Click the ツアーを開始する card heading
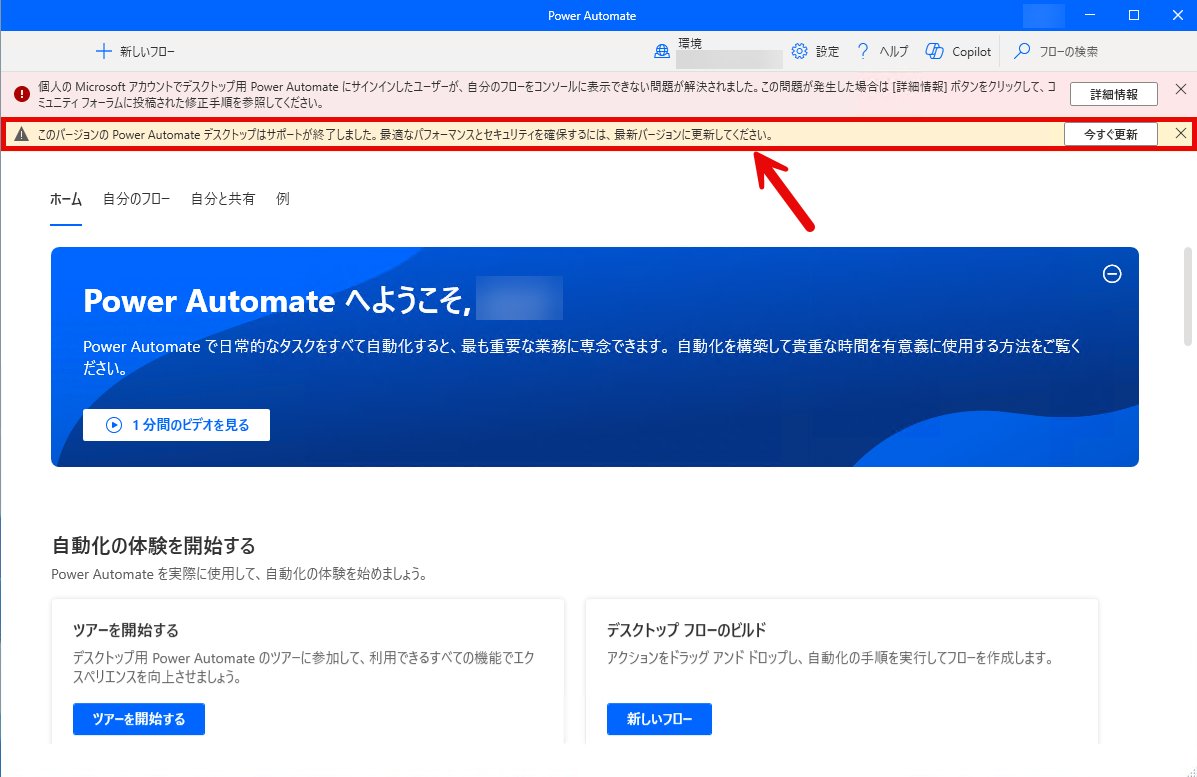The width and height of the screenshot is (1197, 777). pyautogui.click(x=126, y=630)
